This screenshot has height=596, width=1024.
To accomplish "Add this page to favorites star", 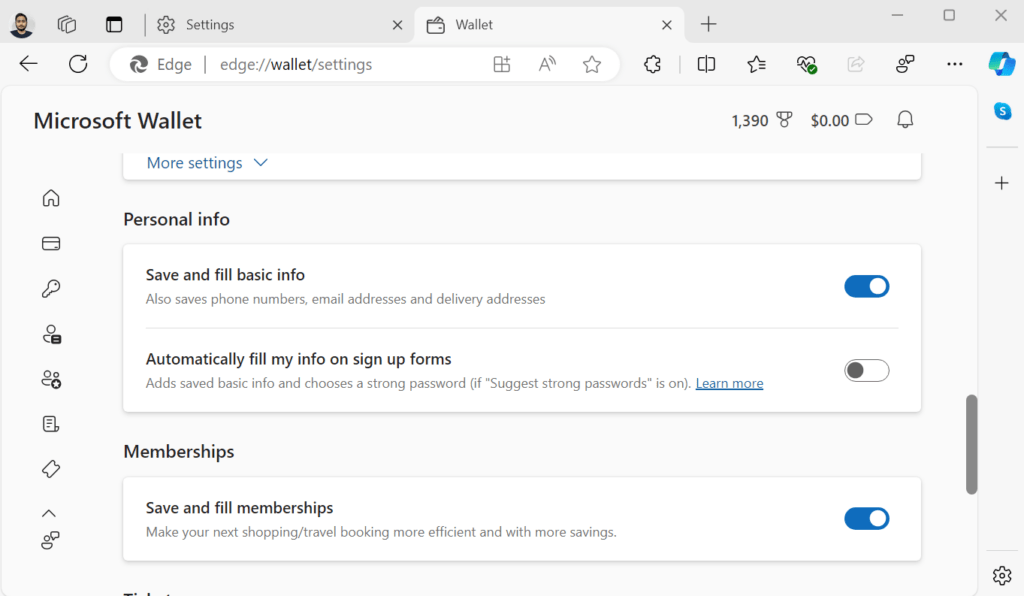I will [592, 64].
